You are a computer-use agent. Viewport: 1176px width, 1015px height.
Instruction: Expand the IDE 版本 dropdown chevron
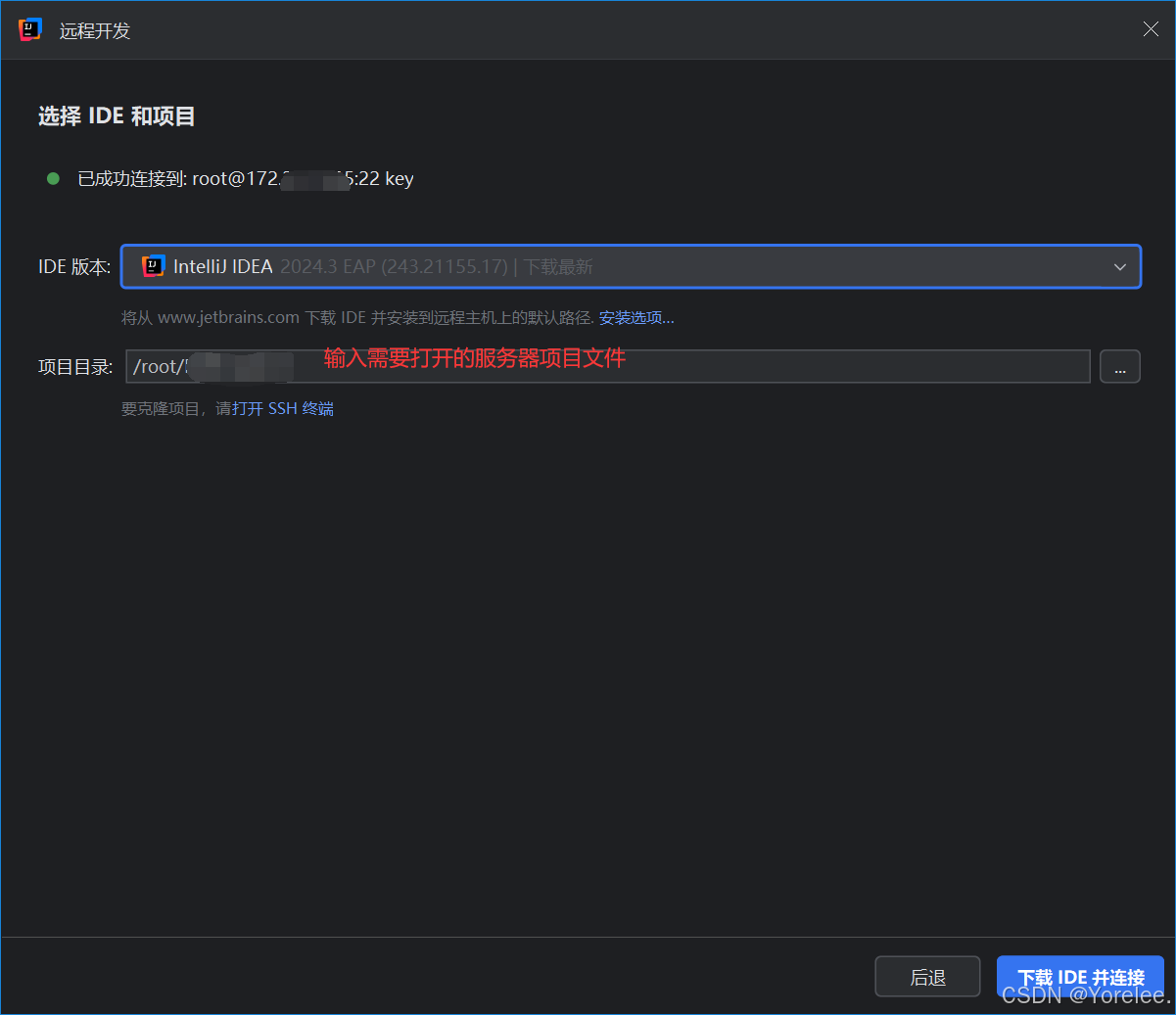point(1119,265)
